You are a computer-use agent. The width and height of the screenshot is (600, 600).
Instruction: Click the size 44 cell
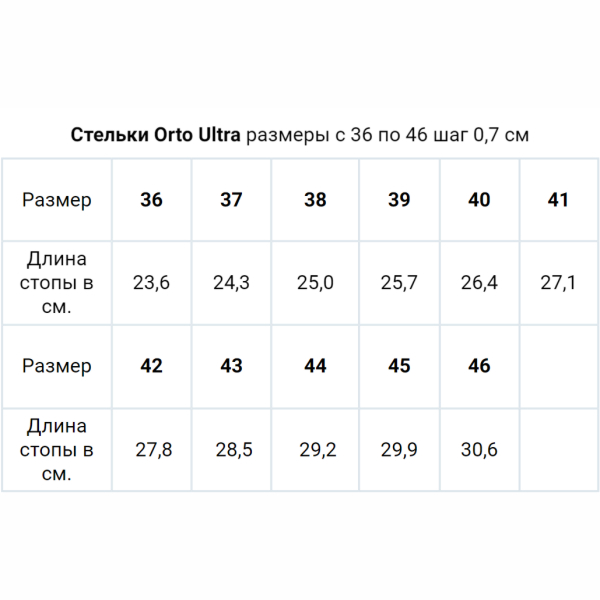point(315,366)
